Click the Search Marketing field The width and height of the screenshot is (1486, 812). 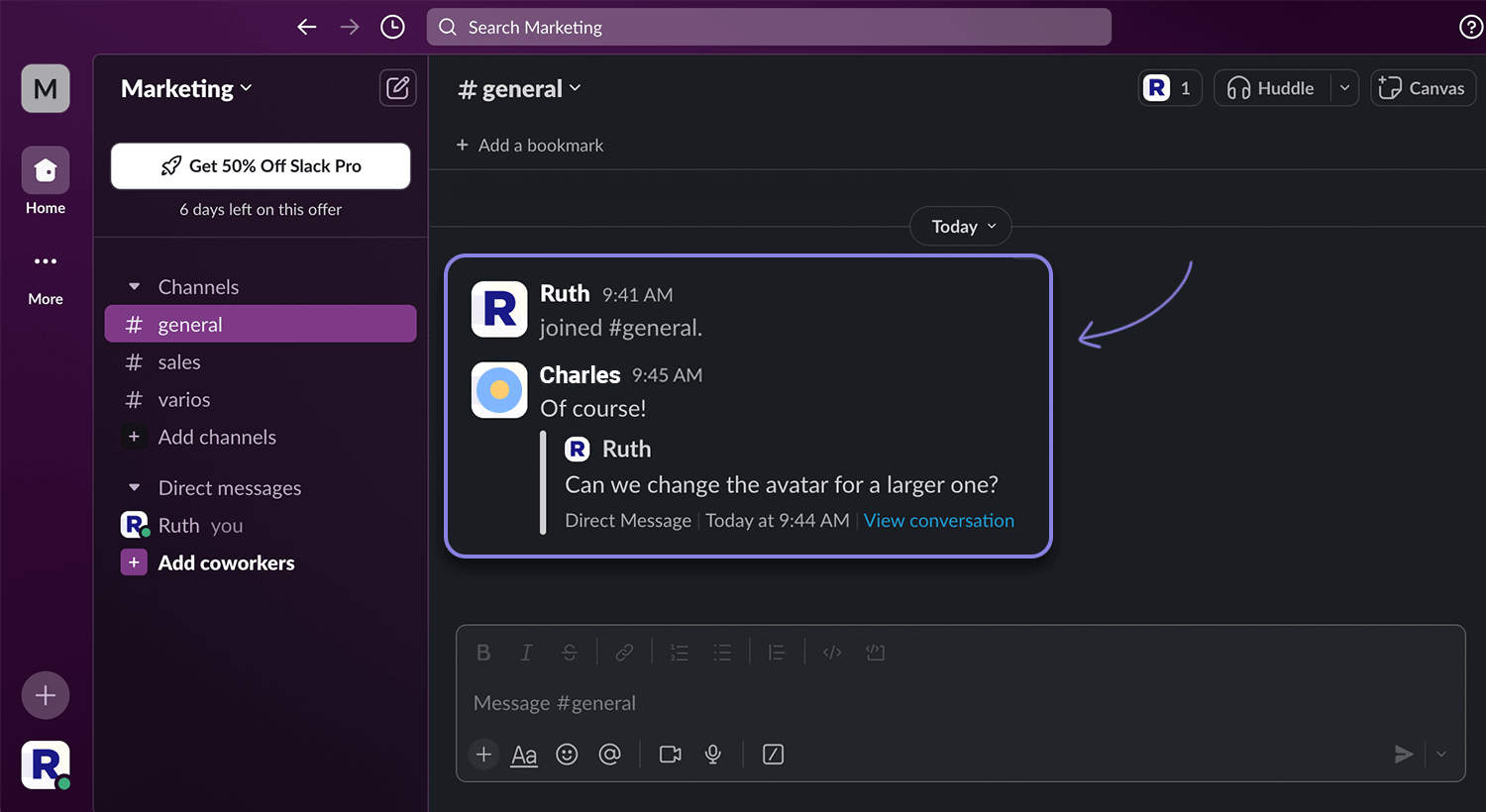[769, 28]
